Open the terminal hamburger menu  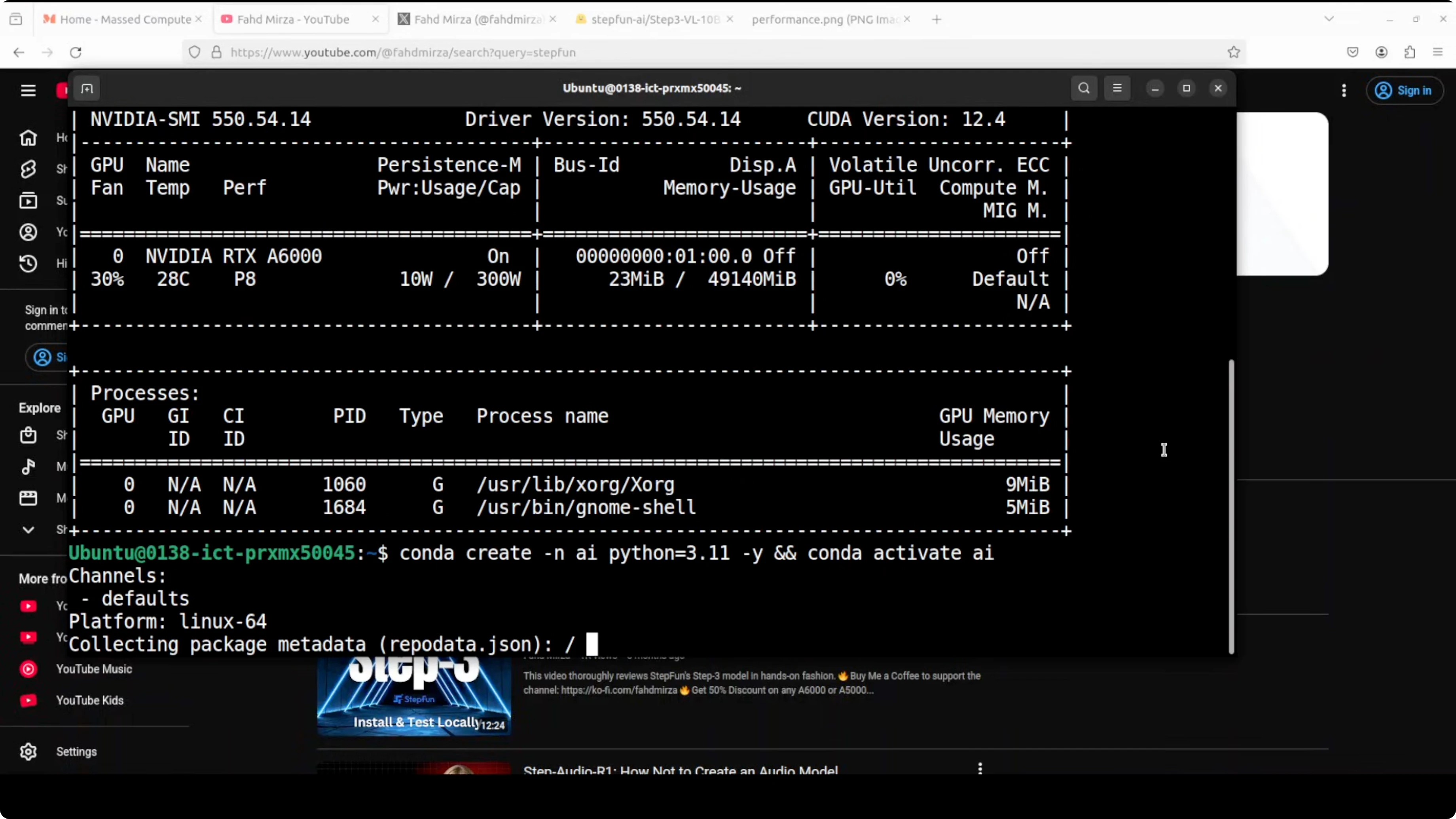(x=1117, y=88)
